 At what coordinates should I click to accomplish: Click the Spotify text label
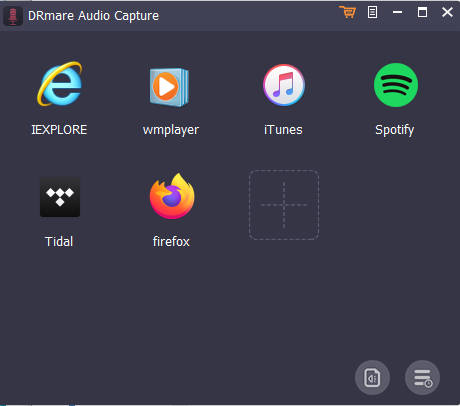(x=395, y=130)
